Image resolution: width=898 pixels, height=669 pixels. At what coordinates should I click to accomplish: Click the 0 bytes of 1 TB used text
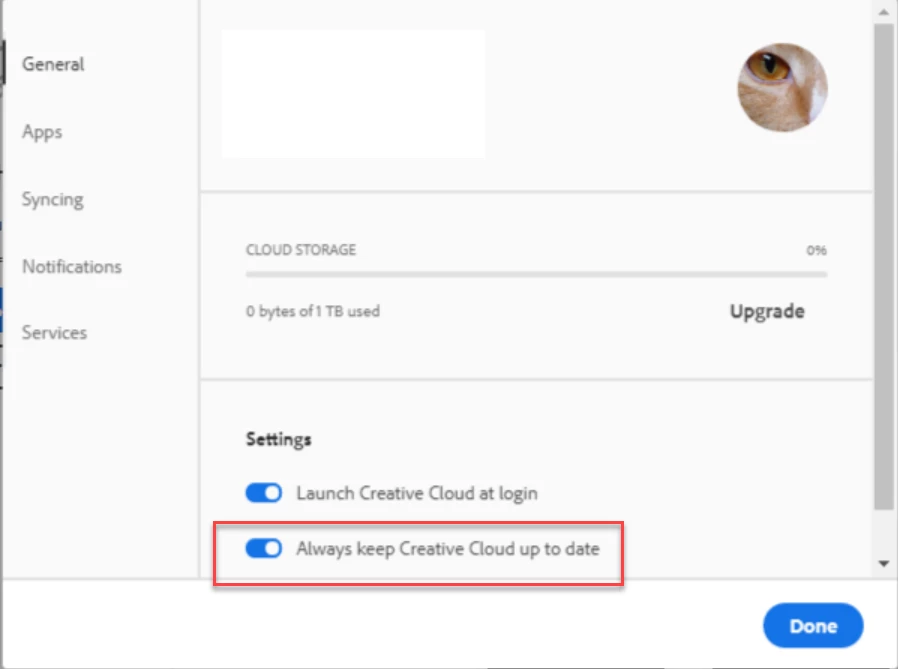point(313,311)
